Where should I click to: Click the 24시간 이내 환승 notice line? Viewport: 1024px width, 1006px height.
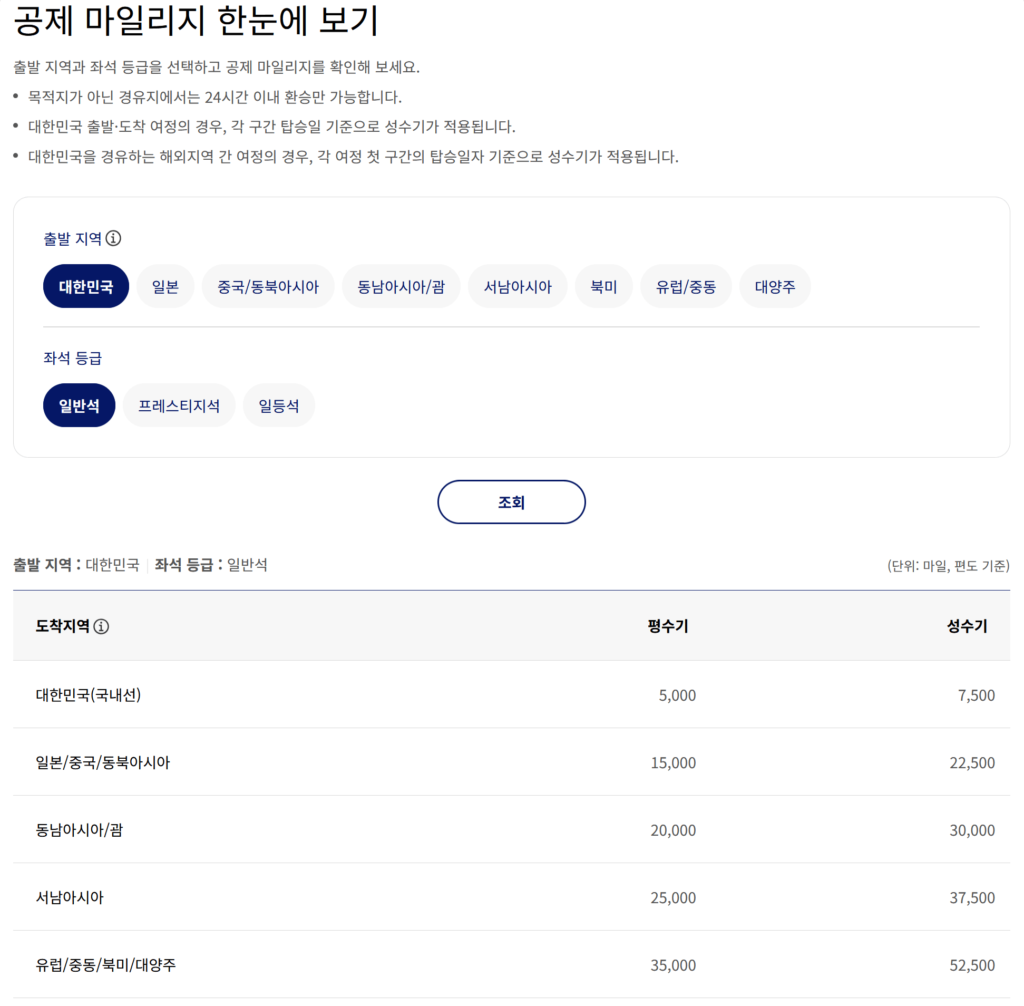point(214,97)
